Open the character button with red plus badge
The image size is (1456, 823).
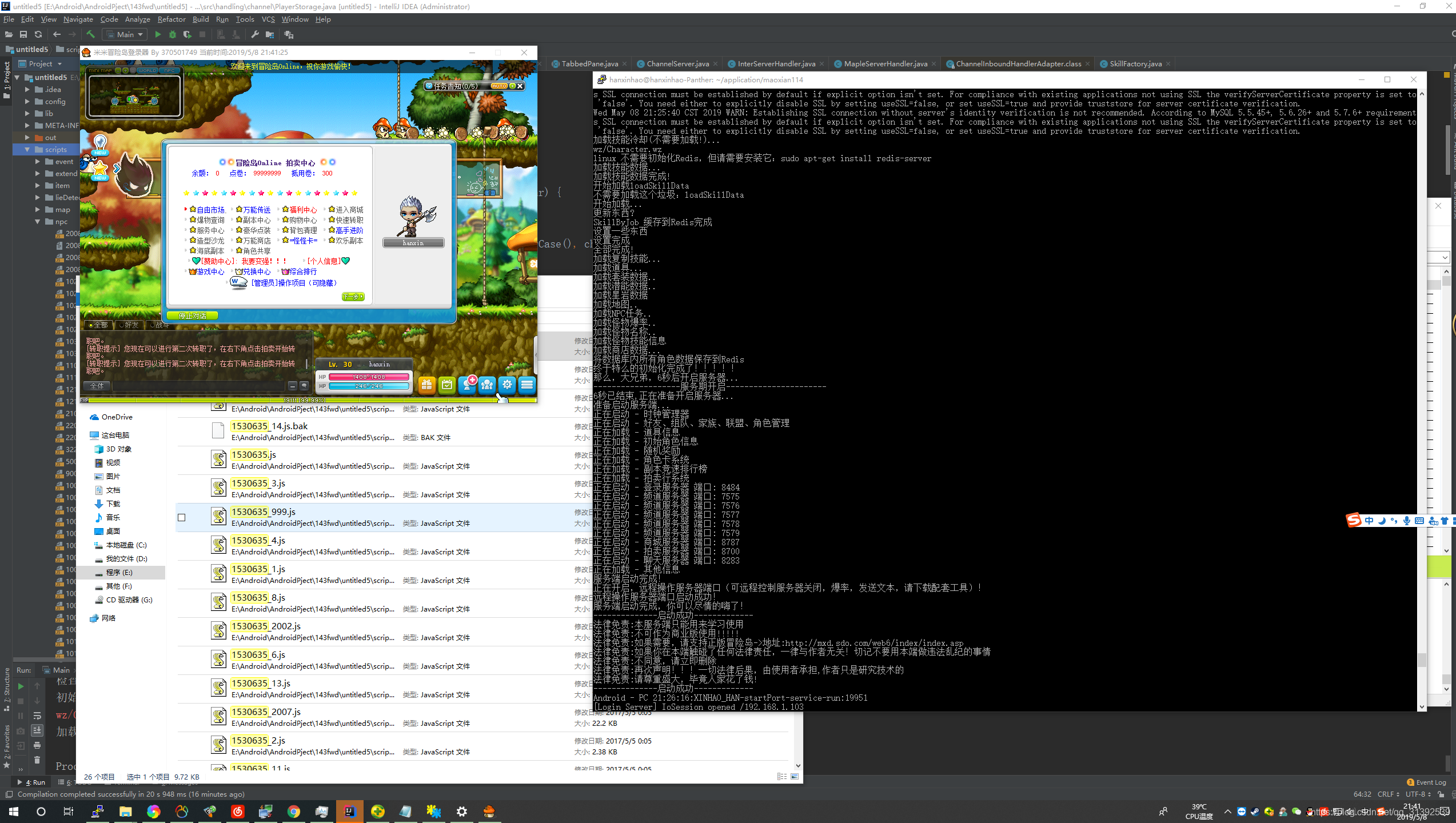click(468, 384)
